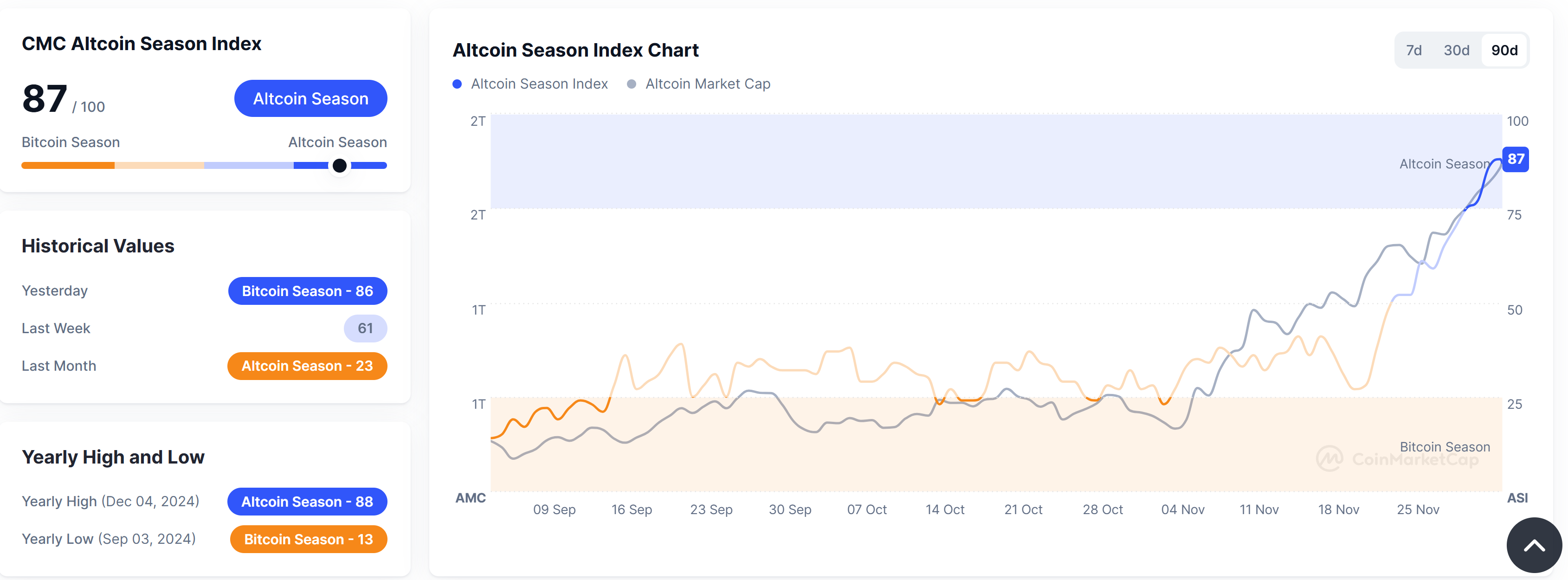
Task: Click Last Month badge showing 23
Action: (307, 366)
